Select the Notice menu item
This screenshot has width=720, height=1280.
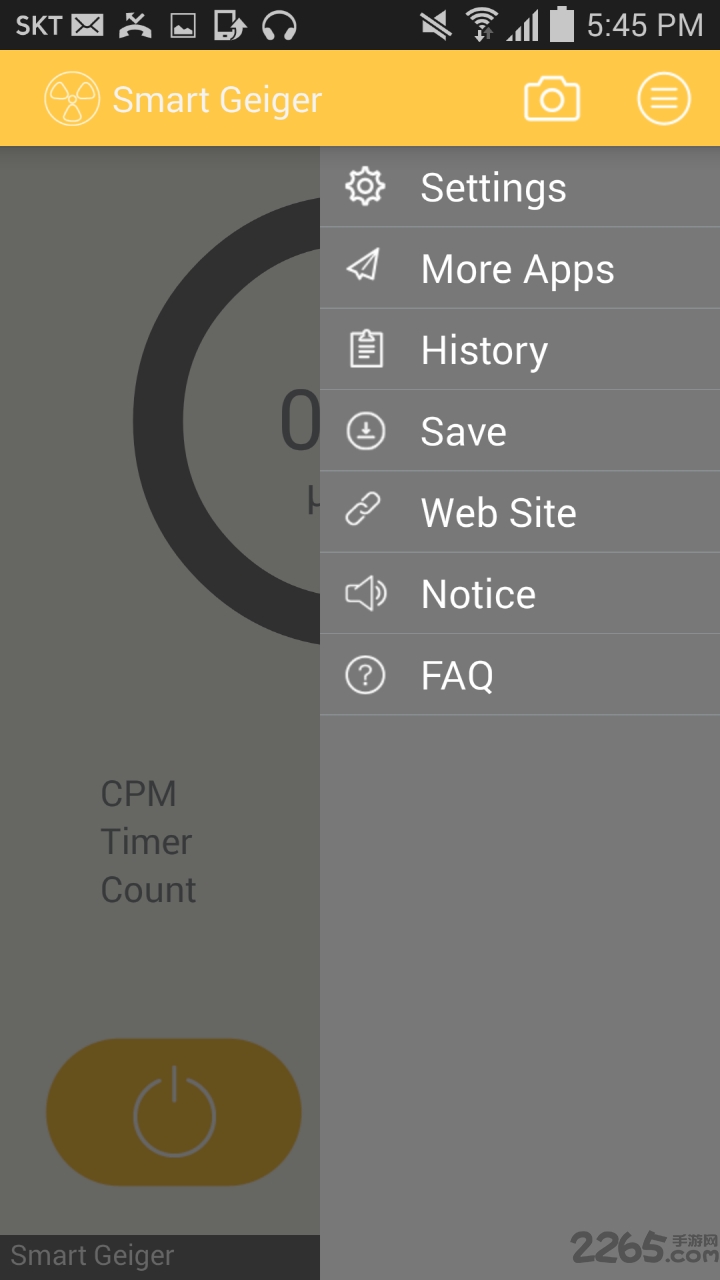point(478,594)
